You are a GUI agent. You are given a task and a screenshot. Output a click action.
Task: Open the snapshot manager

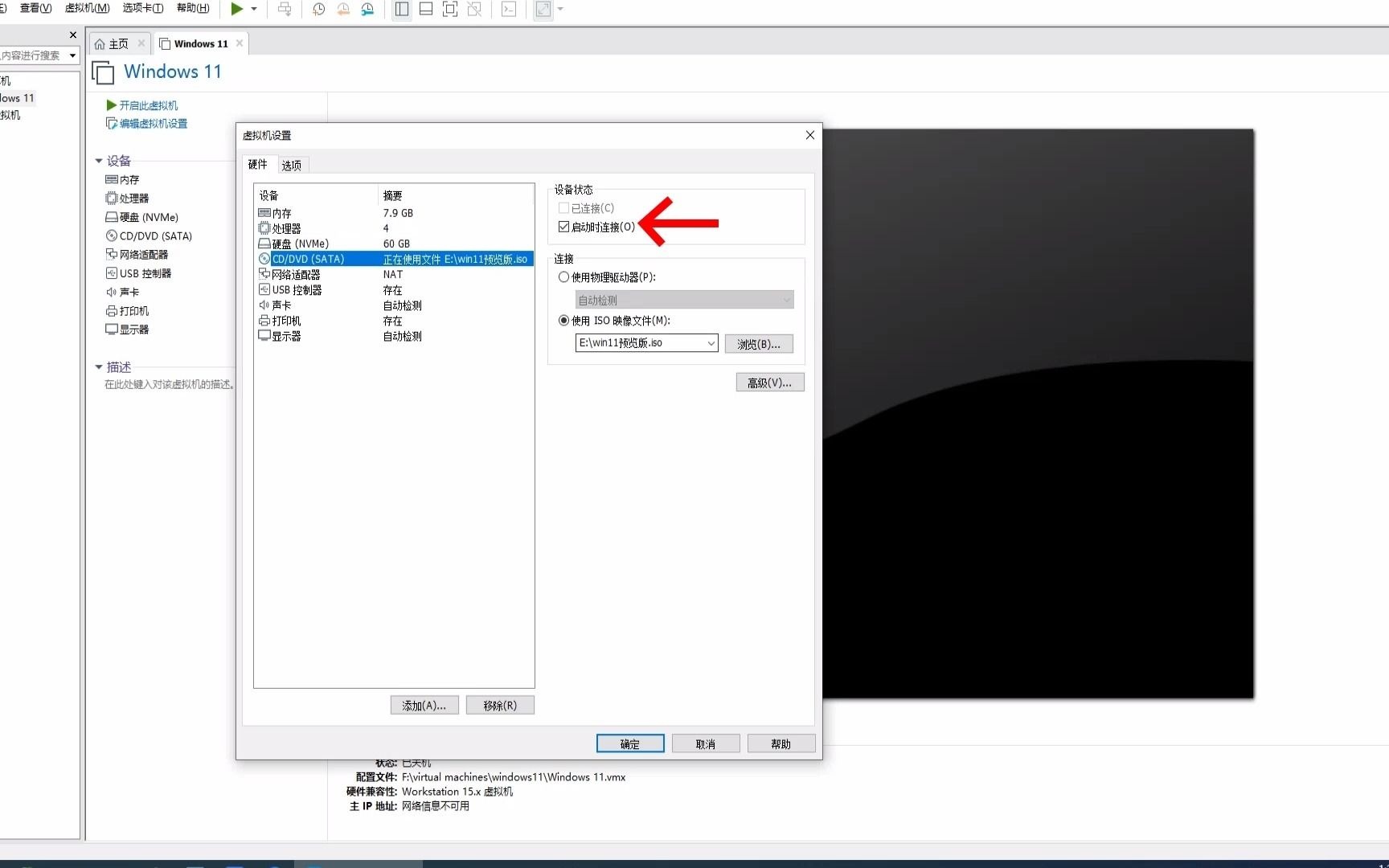click(x=367, y=10)
